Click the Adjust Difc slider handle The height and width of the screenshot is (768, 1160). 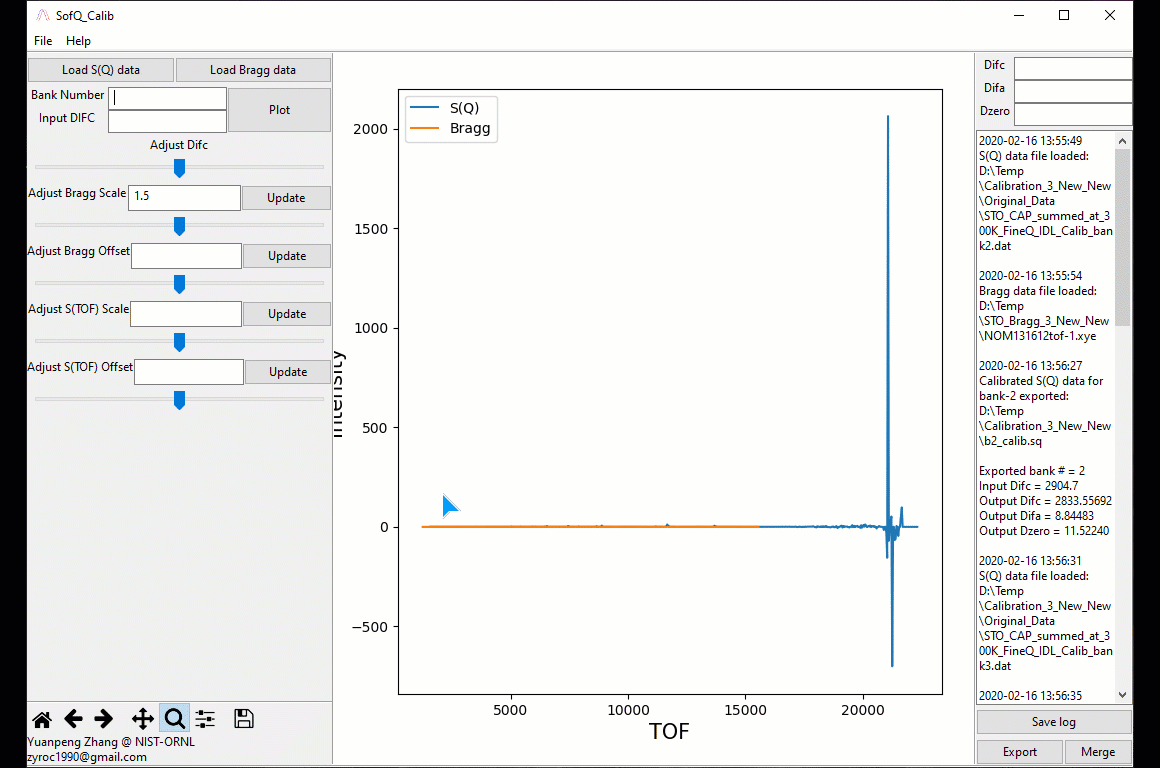(179, 168)
